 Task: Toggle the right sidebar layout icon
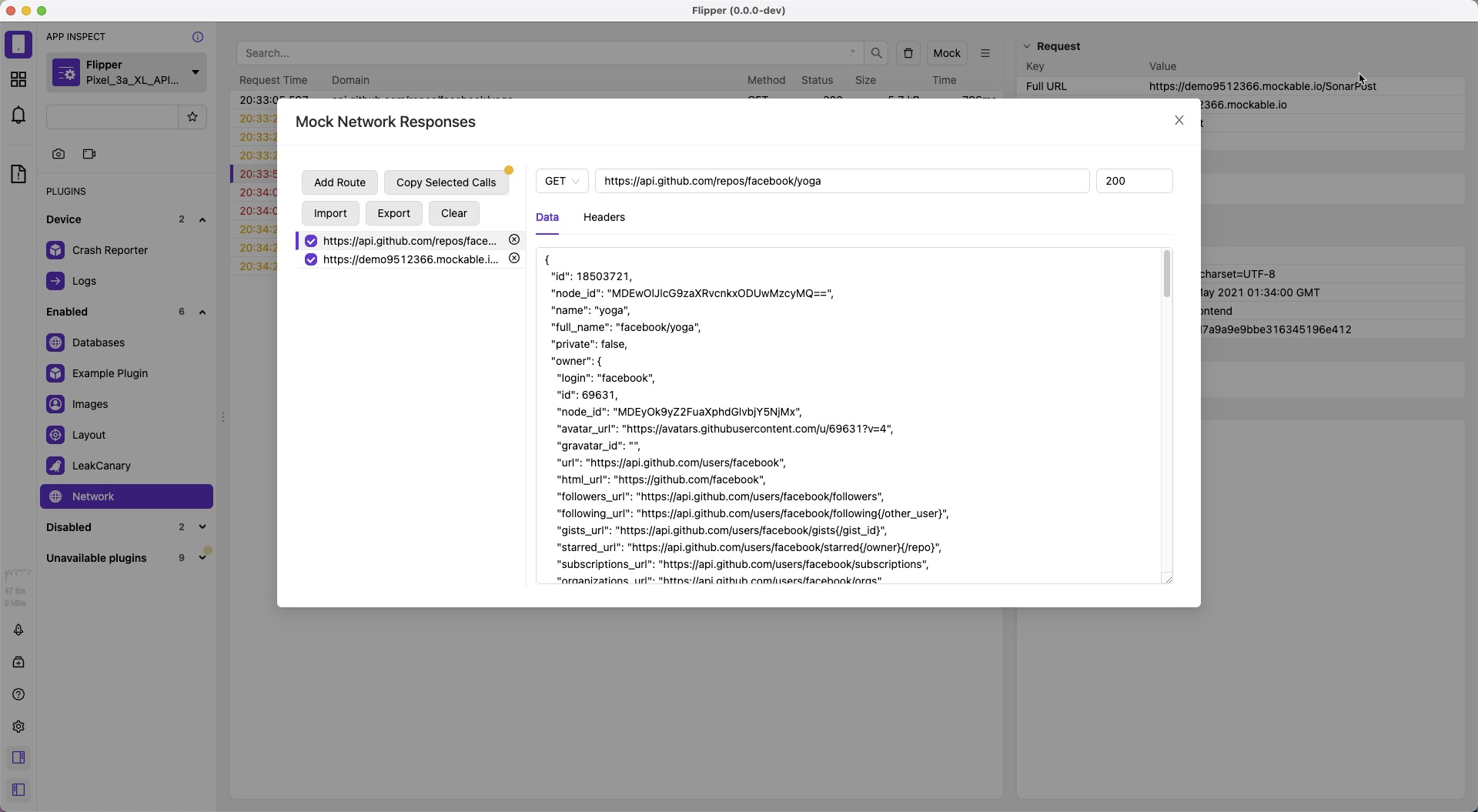tap(18, 757)
